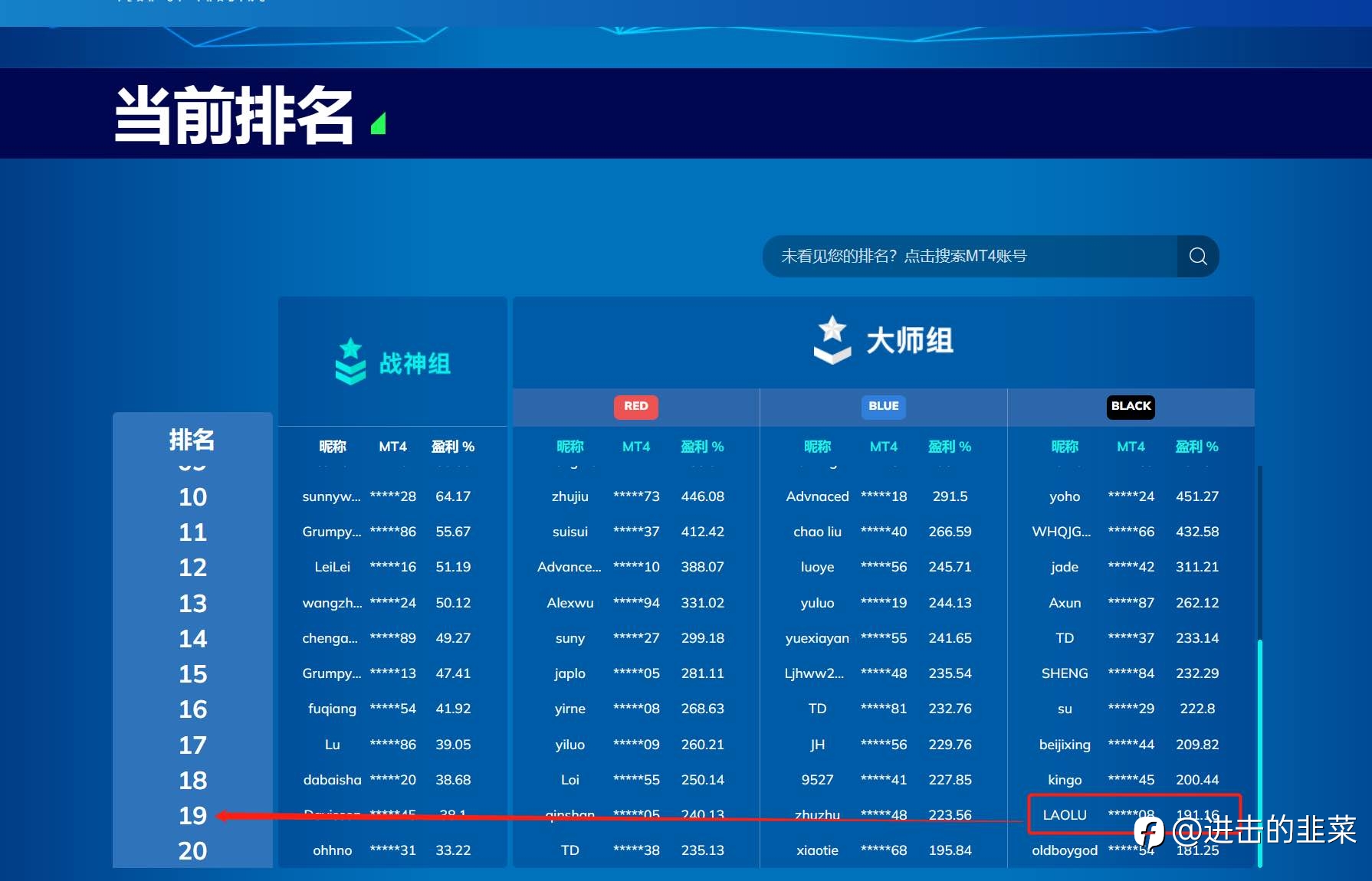Image resolution: width=1372 pixels, height=881 pixels.
Task: Click yiluo in the RED column
Action: tap(570, 745)
